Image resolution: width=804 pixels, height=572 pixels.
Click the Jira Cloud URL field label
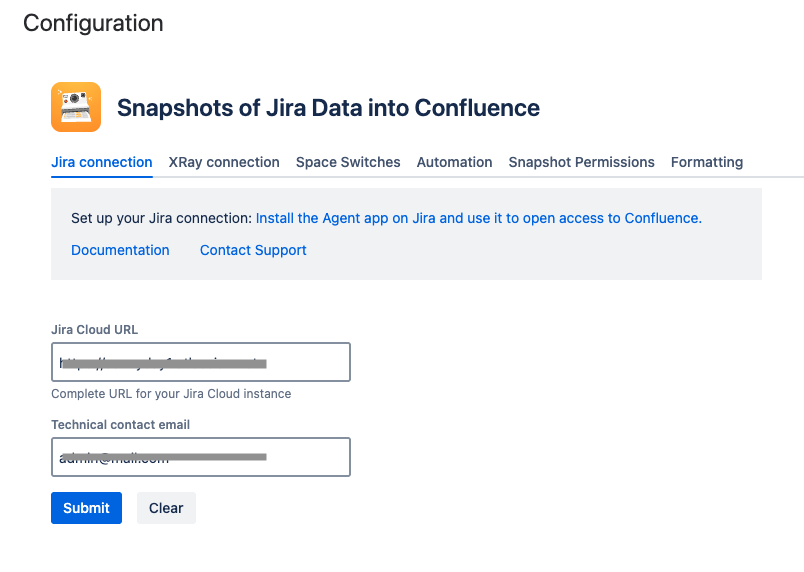click(94, 329)
